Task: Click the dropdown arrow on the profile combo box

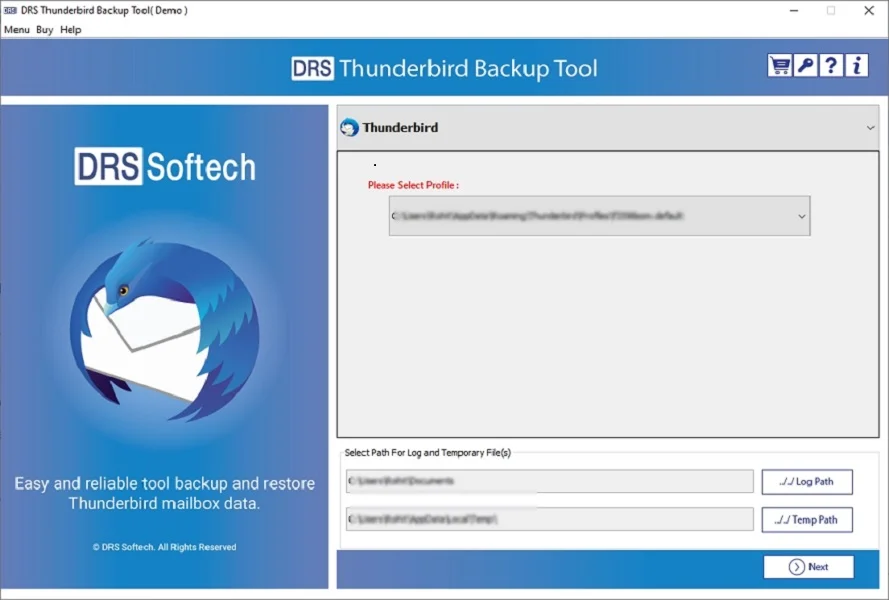Action: [800, 215]
